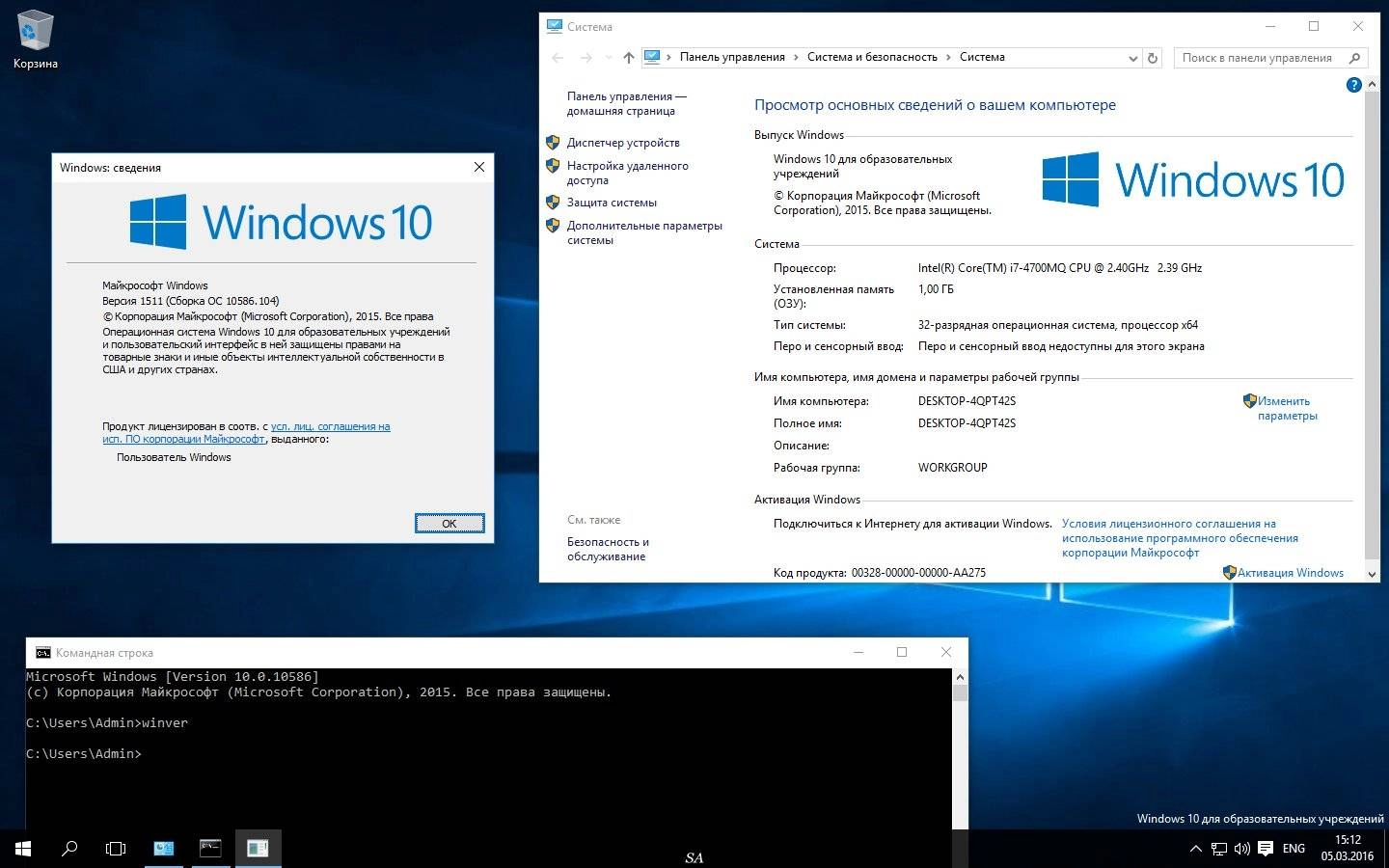The width and height of the screenshot is (1389, 868).
Task: Open clock showing 15:12 in tray
Action: click(1348, 848)
